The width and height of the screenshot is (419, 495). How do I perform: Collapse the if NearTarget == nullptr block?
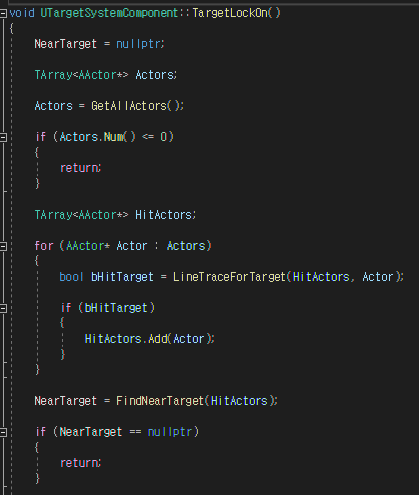(x=3, y=433)
